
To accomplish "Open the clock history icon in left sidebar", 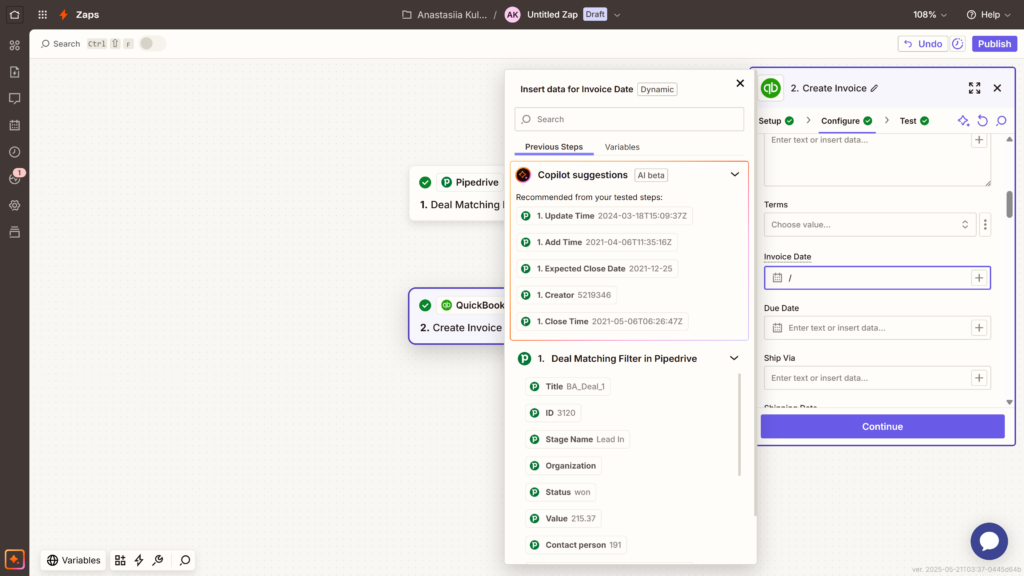I will coord(14,152).
